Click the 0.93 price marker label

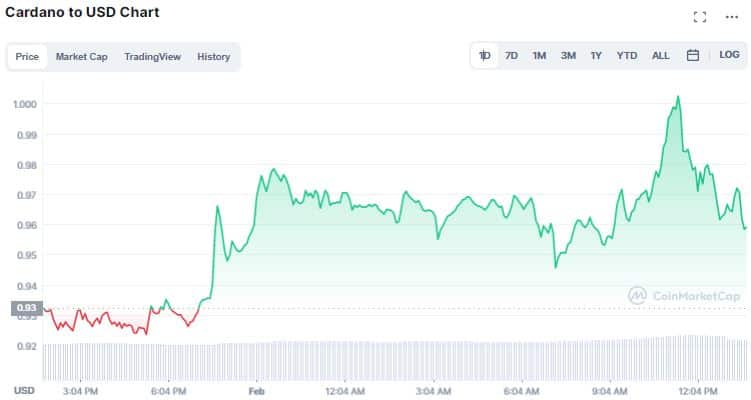click(x=27, y=308)
